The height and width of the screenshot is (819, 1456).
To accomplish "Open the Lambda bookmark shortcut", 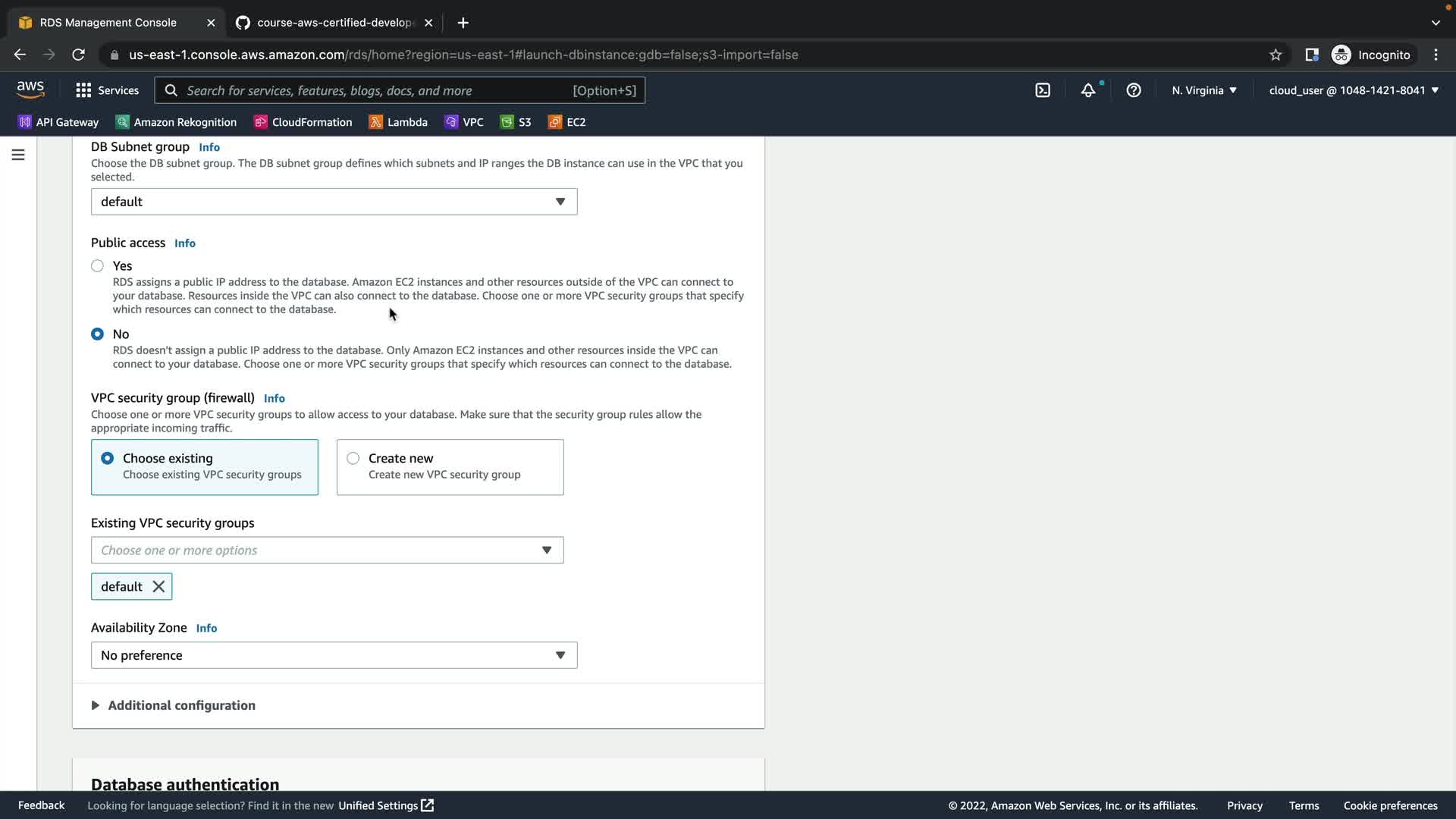I will 398,122.
